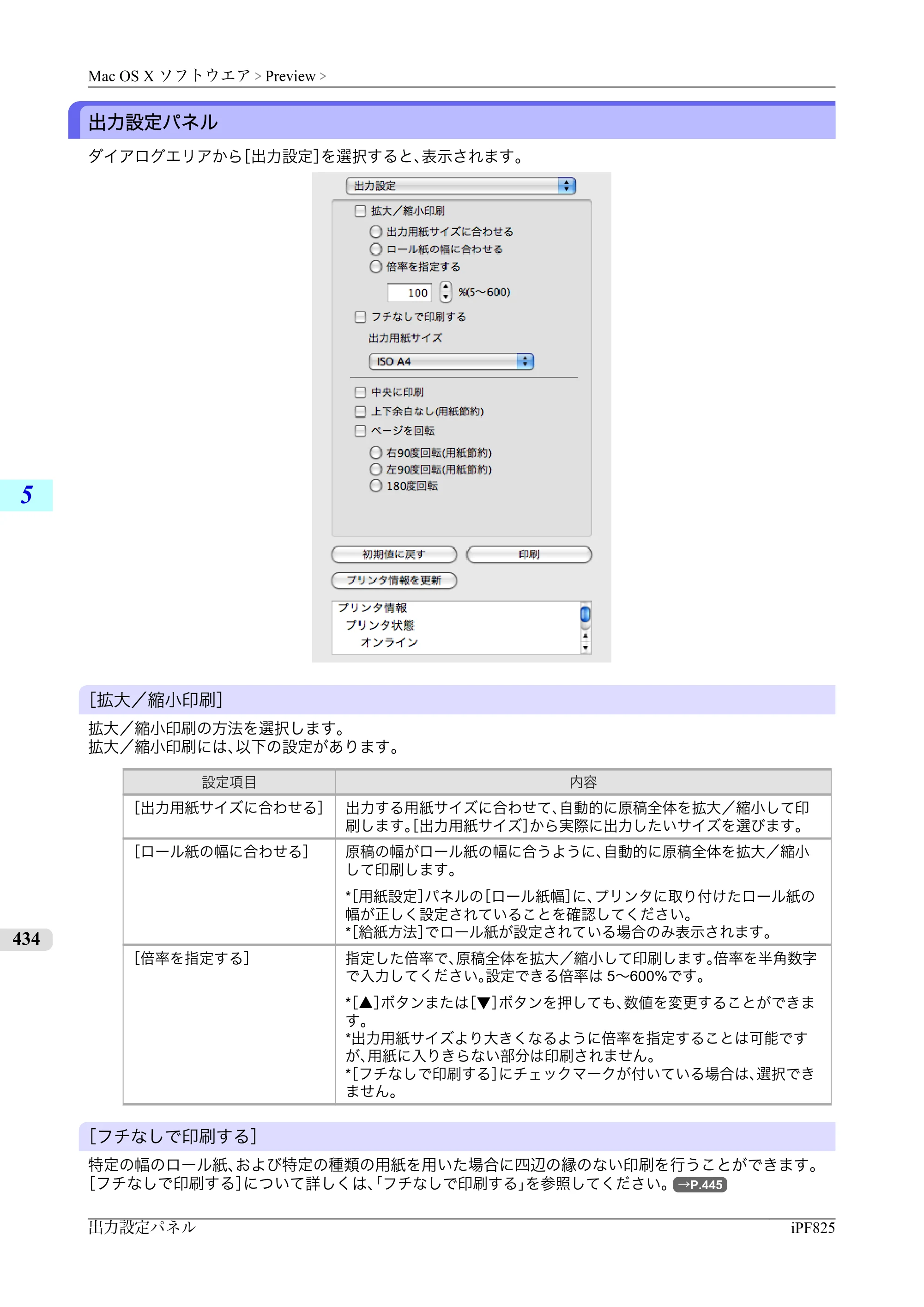
Task: Click the 設定項目 table header
Action: (229, 782)
